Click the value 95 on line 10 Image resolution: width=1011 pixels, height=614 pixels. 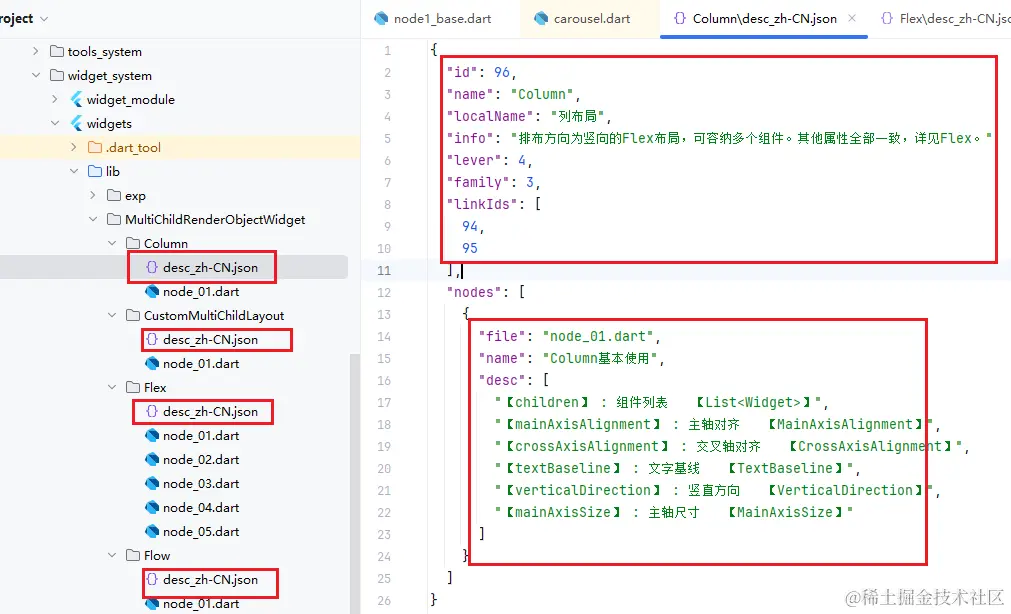pos(470,248)
